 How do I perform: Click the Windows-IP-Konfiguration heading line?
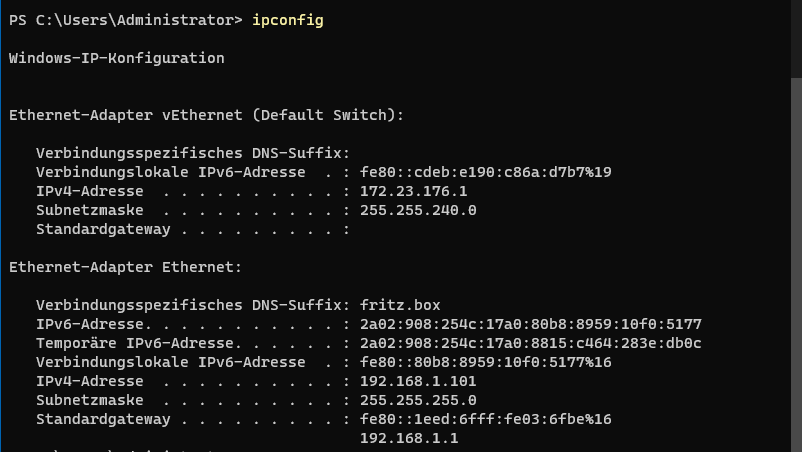pyautogui.click(x=116, y=58)
